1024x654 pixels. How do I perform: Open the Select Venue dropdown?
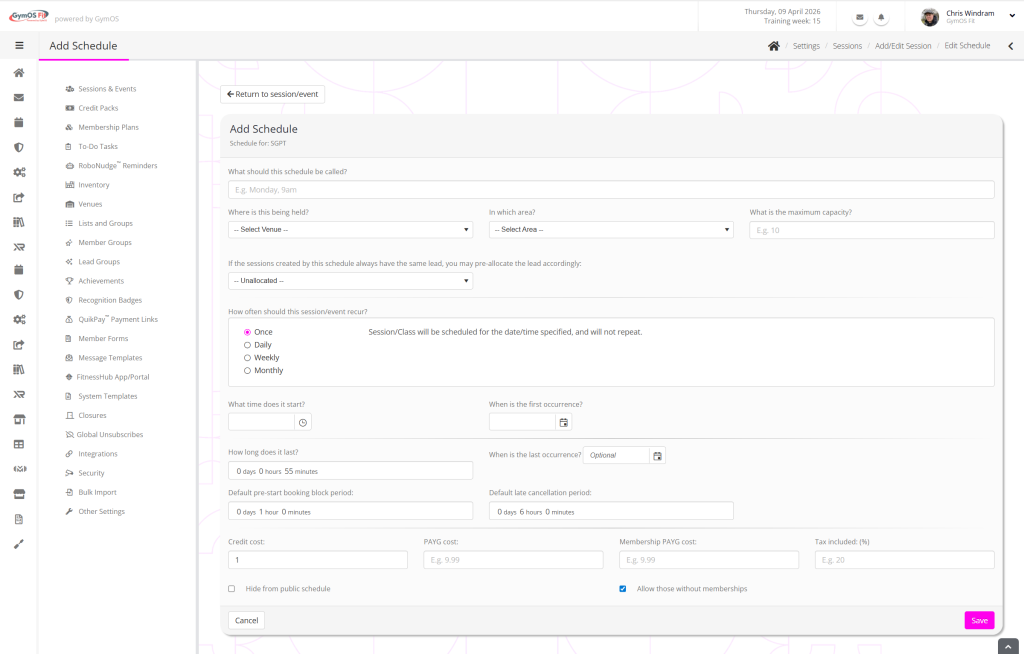pos(350,230)
